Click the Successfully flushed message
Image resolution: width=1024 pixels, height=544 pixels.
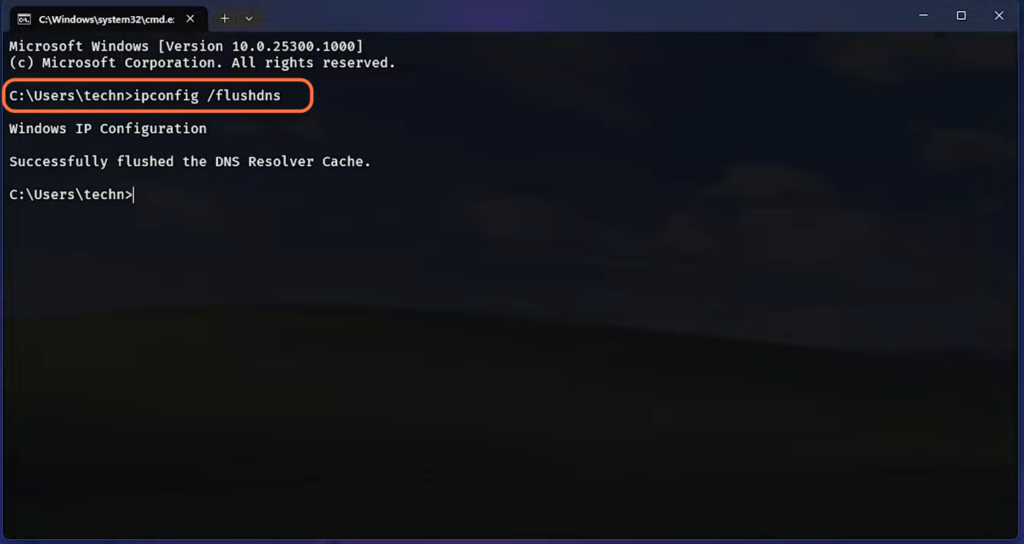click(x=190, y=161)
